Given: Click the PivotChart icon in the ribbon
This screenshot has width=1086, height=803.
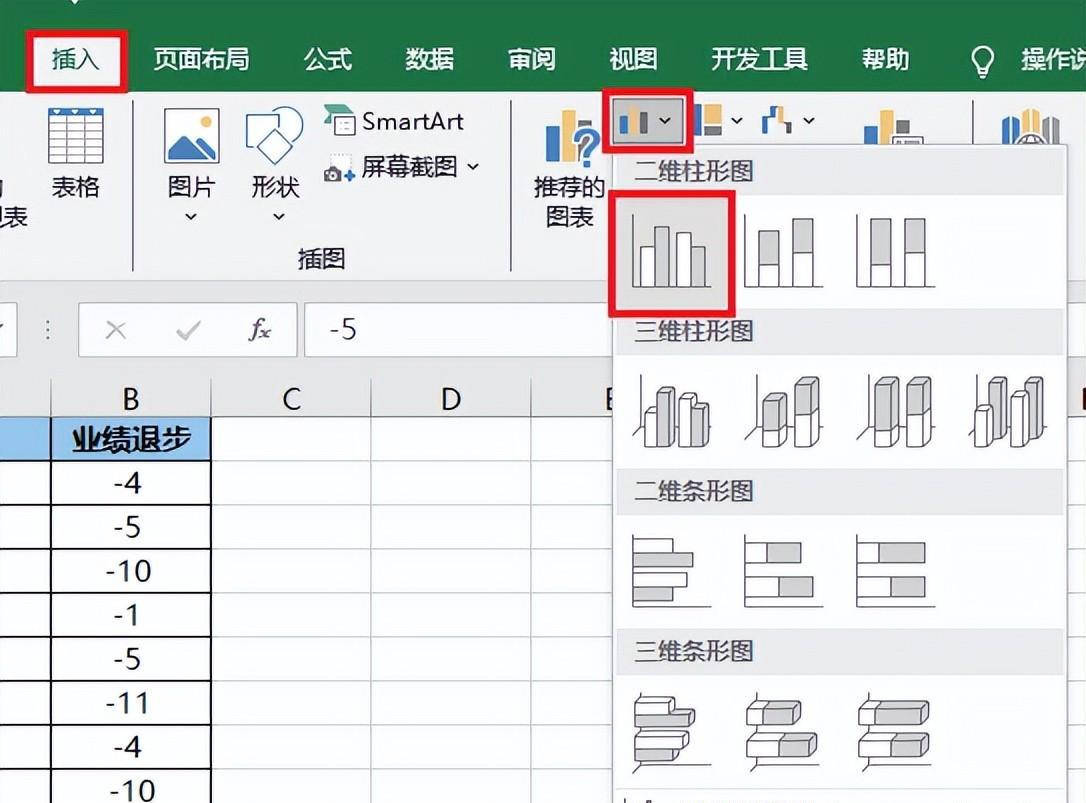Looking at the screenshot, I should click(893, 127).
